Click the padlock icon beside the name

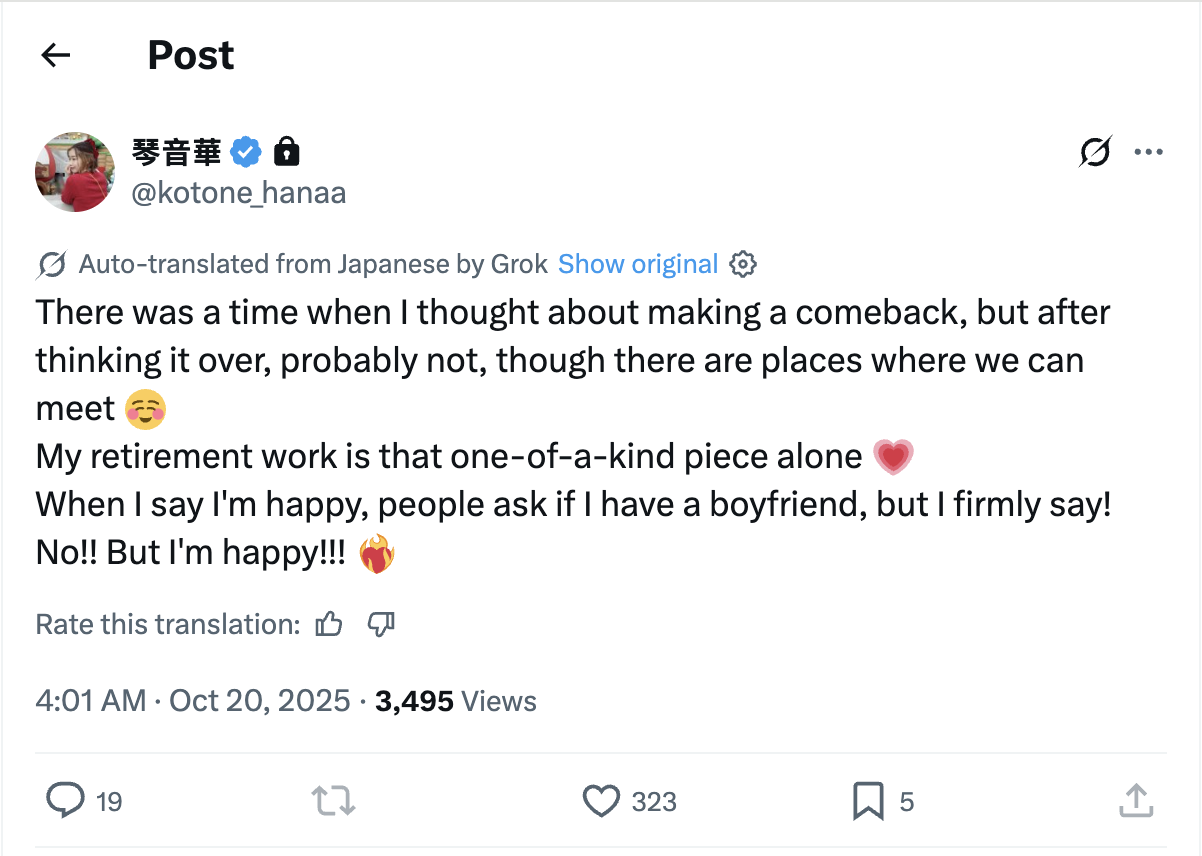(287, 152)
